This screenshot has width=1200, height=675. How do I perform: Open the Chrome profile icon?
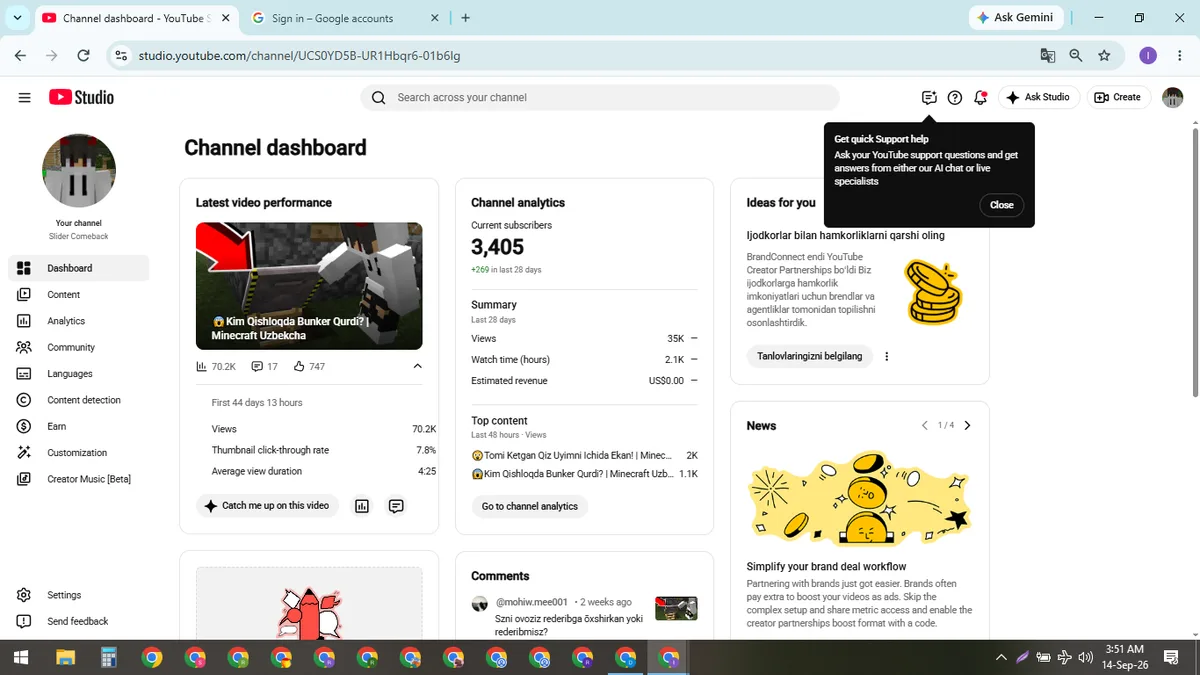pyautogui.click(x=1148, y=56)
